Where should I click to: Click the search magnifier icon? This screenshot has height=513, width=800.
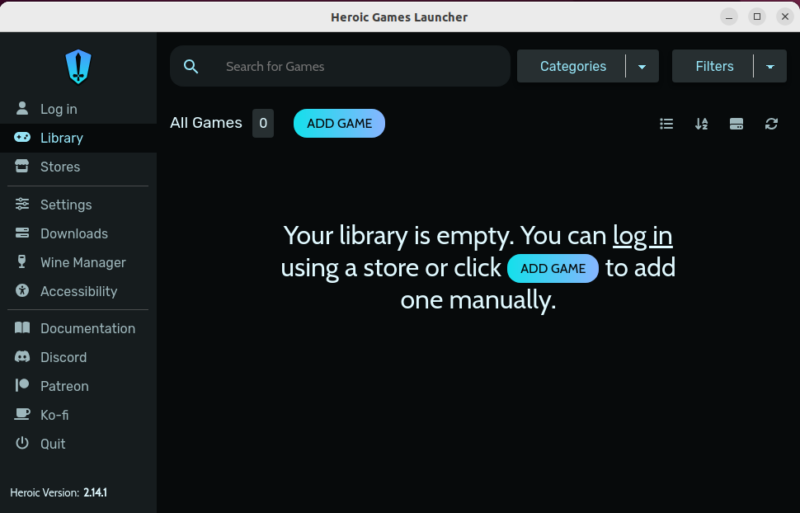click(191, 66)
